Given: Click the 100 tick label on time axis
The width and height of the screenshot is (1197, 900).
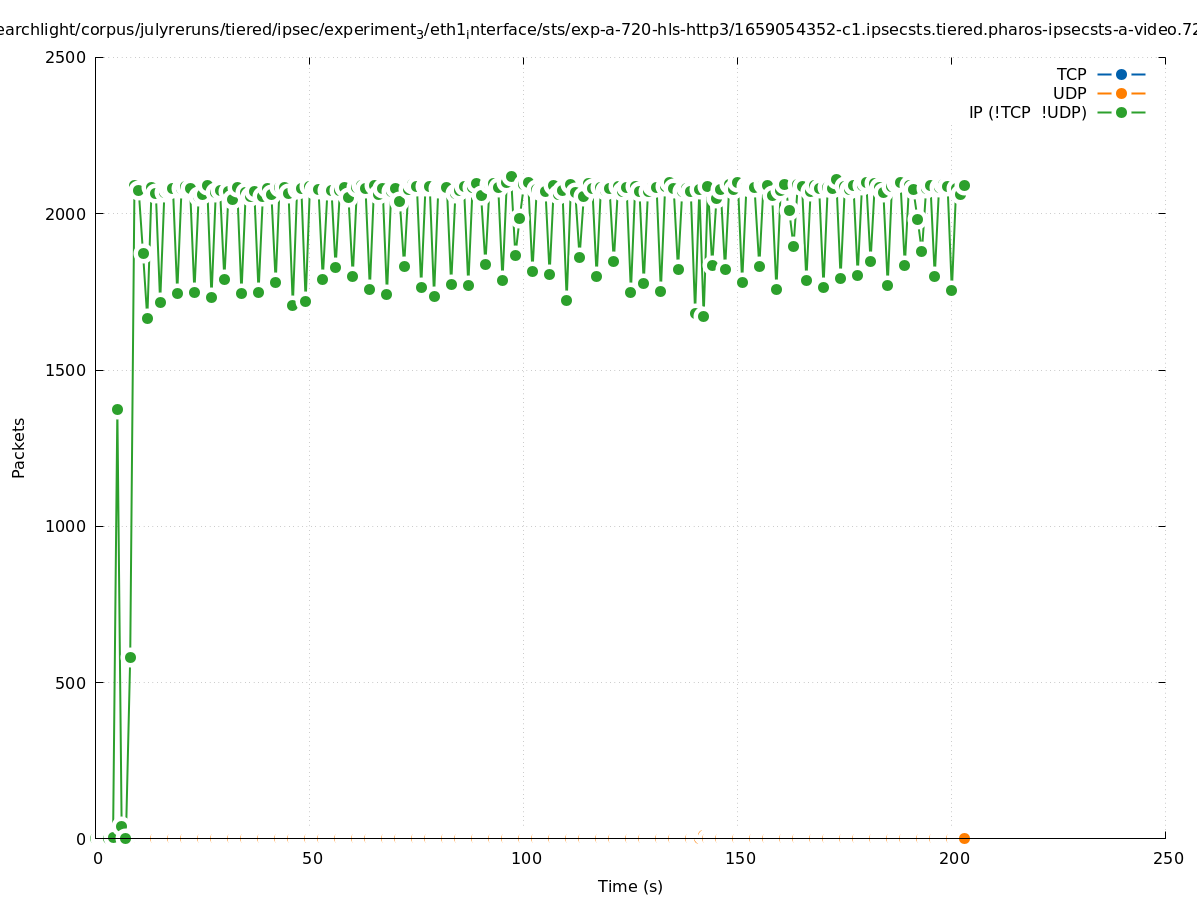Looking at the screenshot, I should click(x=526, y=858).
